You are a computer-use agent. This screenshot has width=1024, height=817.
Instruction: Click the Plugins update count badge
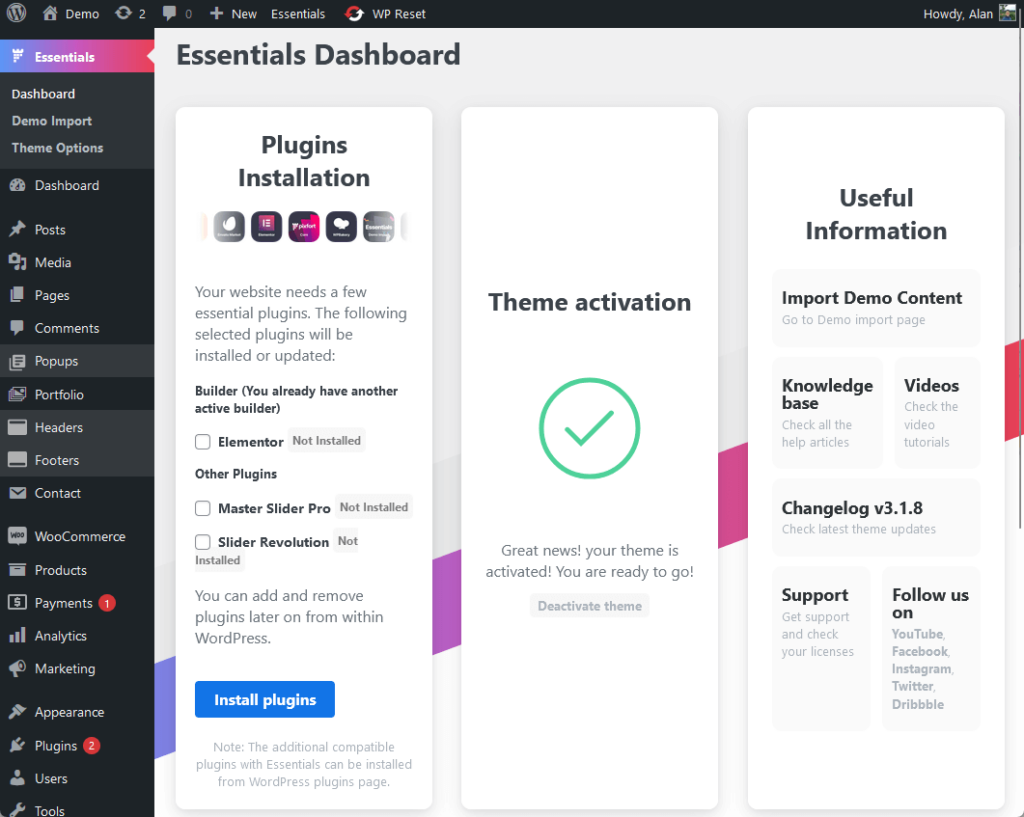91,745
